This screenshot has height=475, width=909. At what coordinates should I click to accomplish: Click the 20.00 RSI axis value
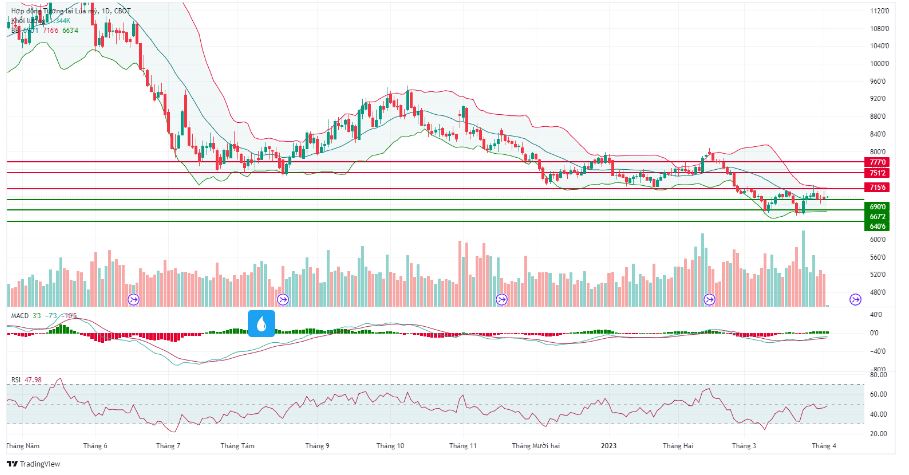(x=879, y=434)
